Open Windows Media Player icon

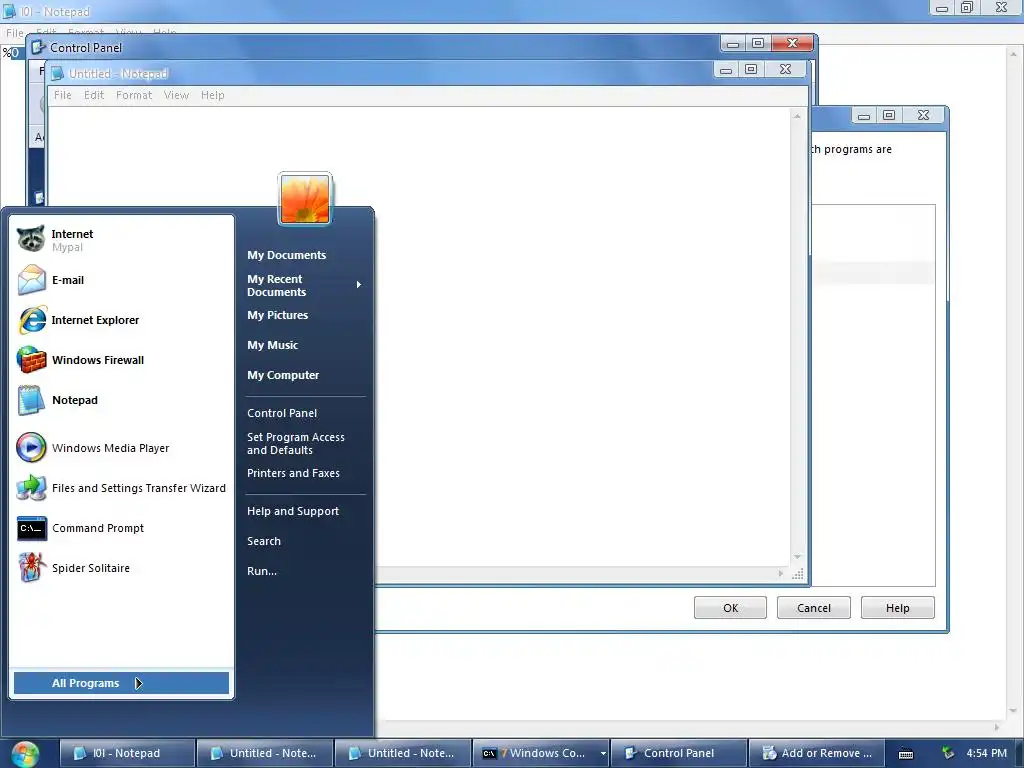[x=31, y=448]
